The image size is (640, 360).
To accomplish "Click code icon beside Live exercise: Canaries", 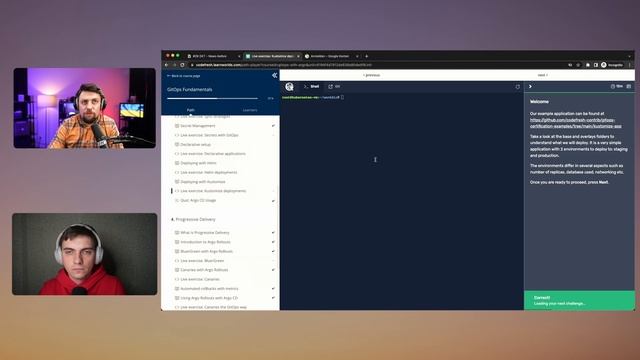I will click(x=177, y=279).
